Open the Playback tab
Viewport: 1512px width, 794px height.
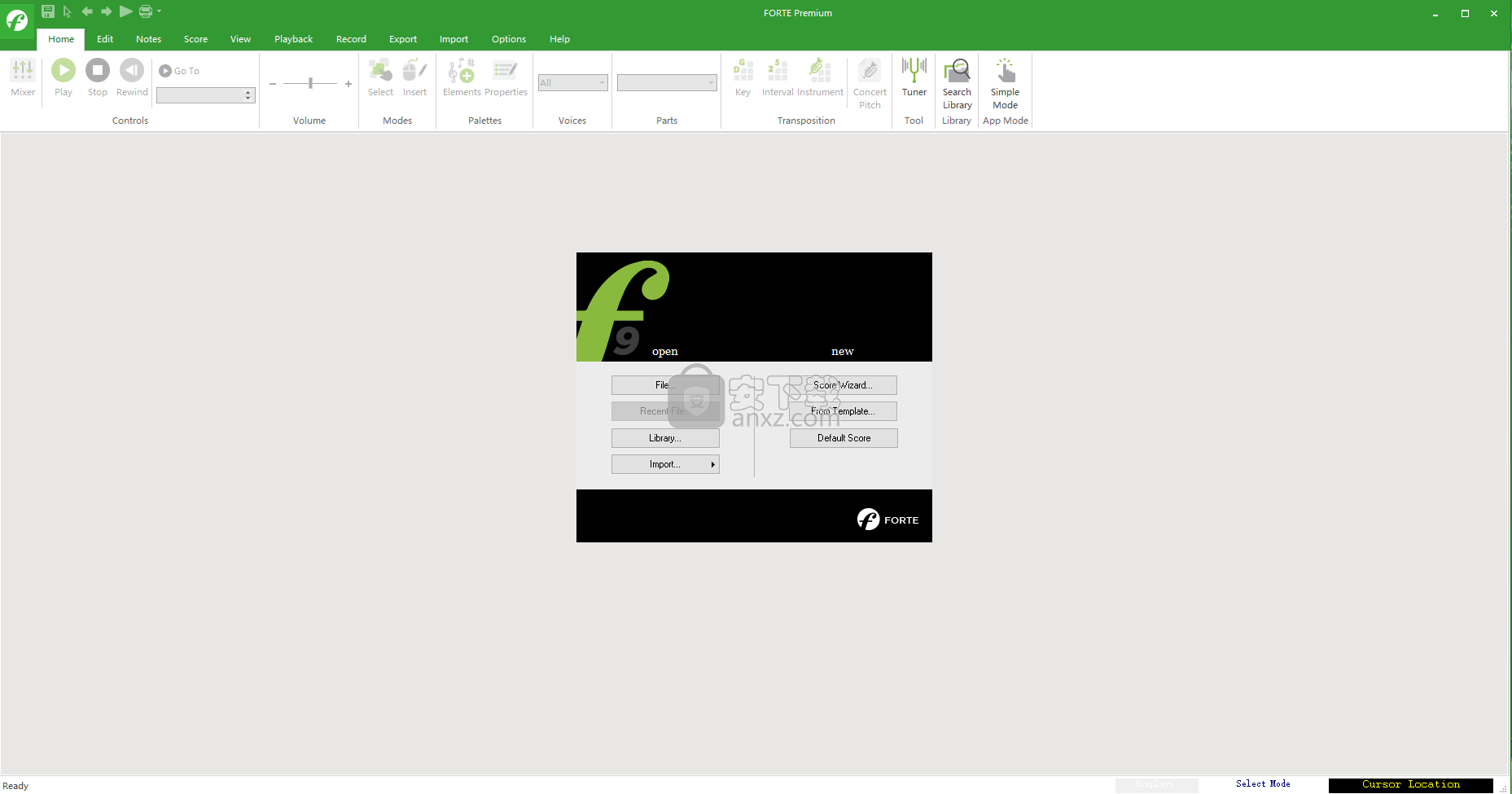[293, 39]
